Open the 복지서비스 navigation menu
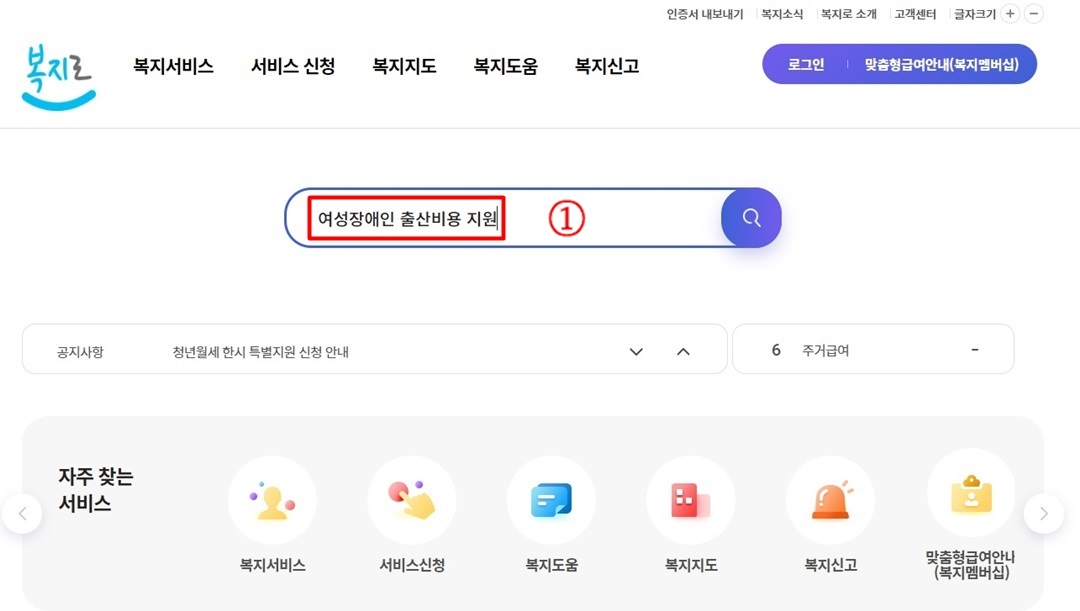The height and width of the screenshot is (611, 1080). [x=173, y=65]
